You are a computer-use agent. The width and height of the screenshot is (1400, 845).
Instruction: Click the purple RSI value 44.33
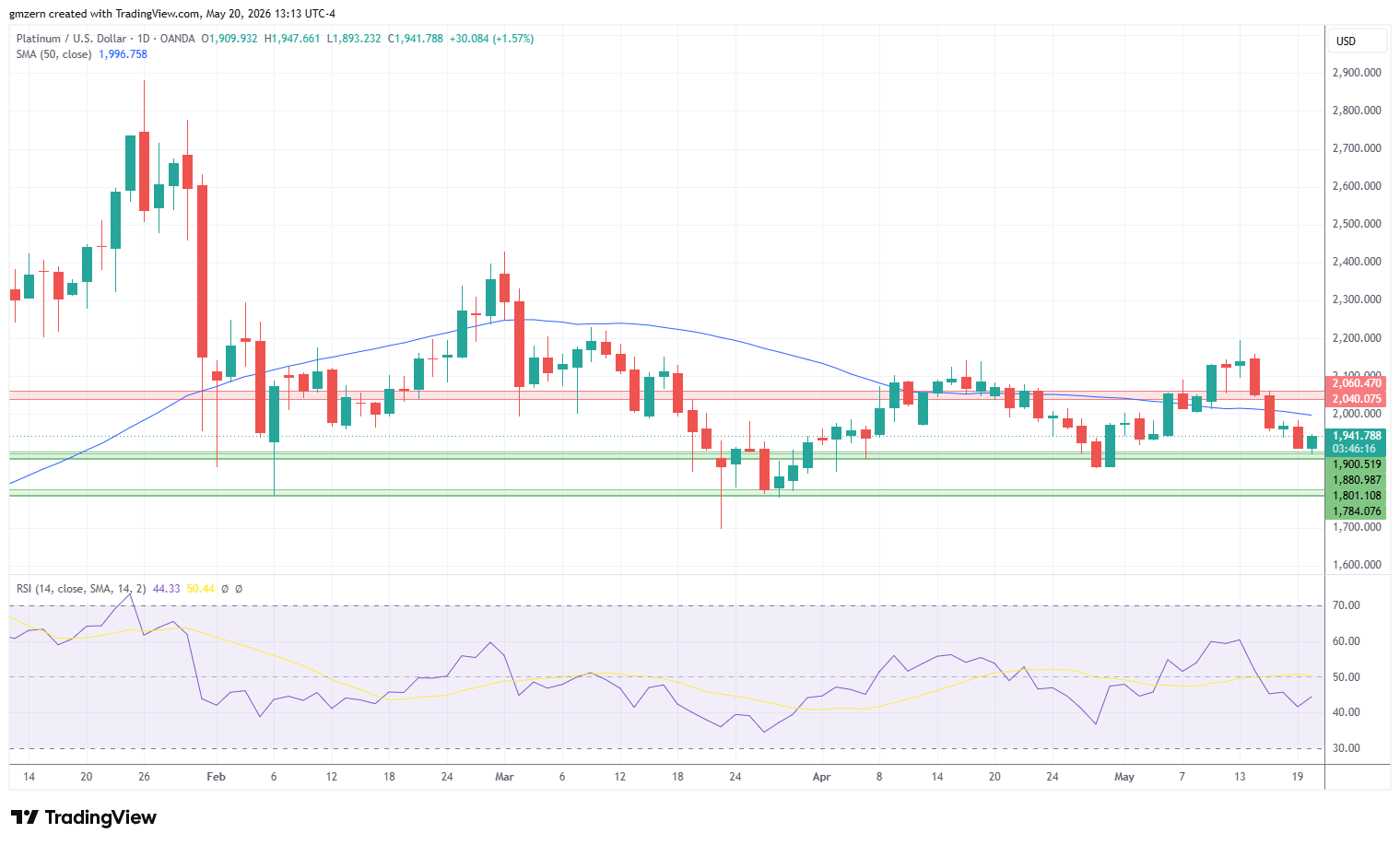[166, 589]
